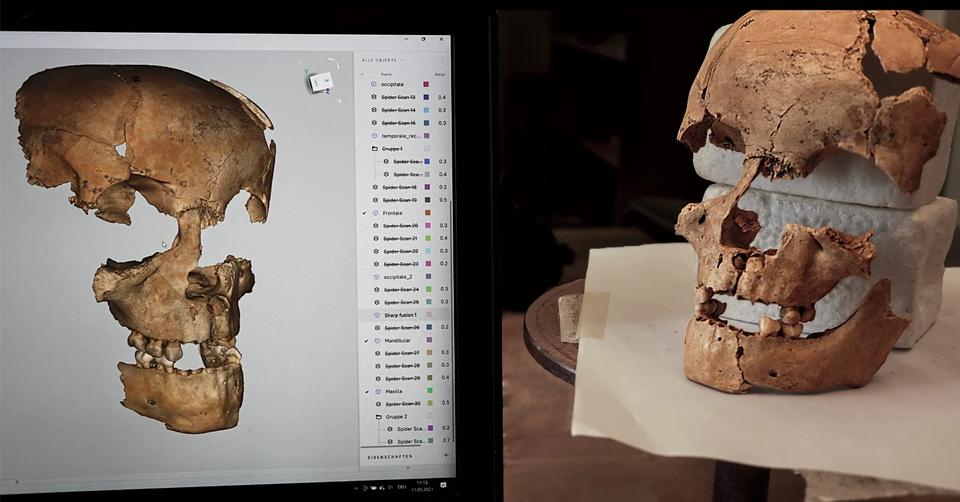The height and width of the screenshot is (502, 960).
Task: Click the occipitale model icon
Action: pyautogui.click(x=374, y=84)
